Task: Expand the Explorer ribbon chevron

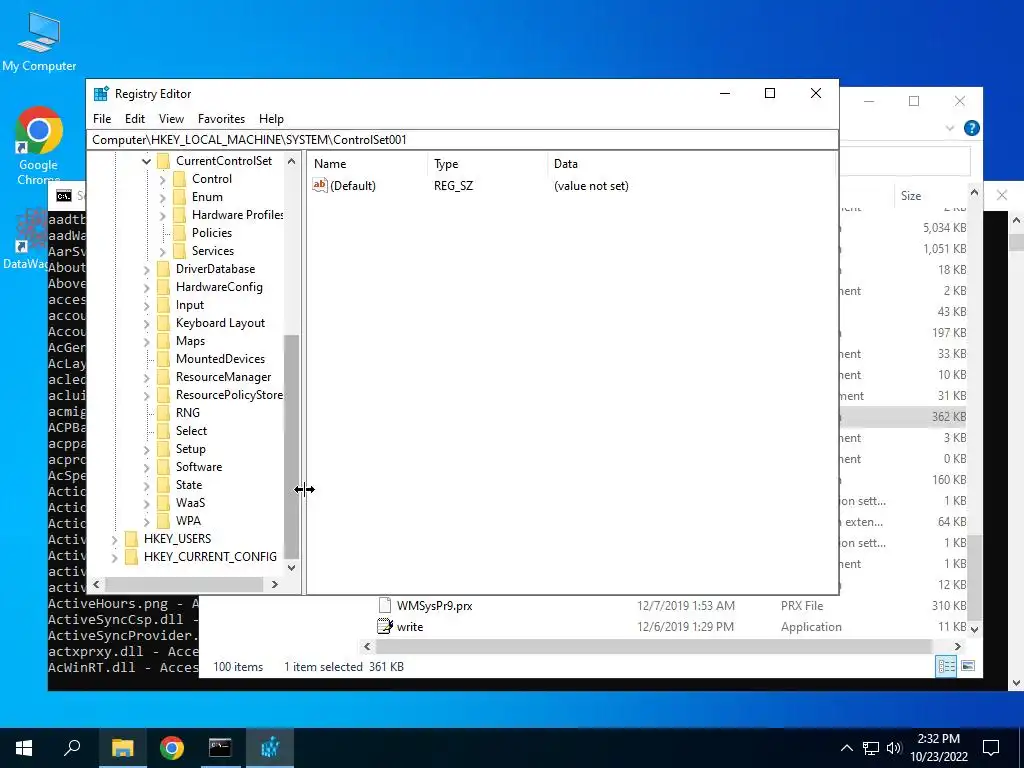Action: (x=950, y=128)
